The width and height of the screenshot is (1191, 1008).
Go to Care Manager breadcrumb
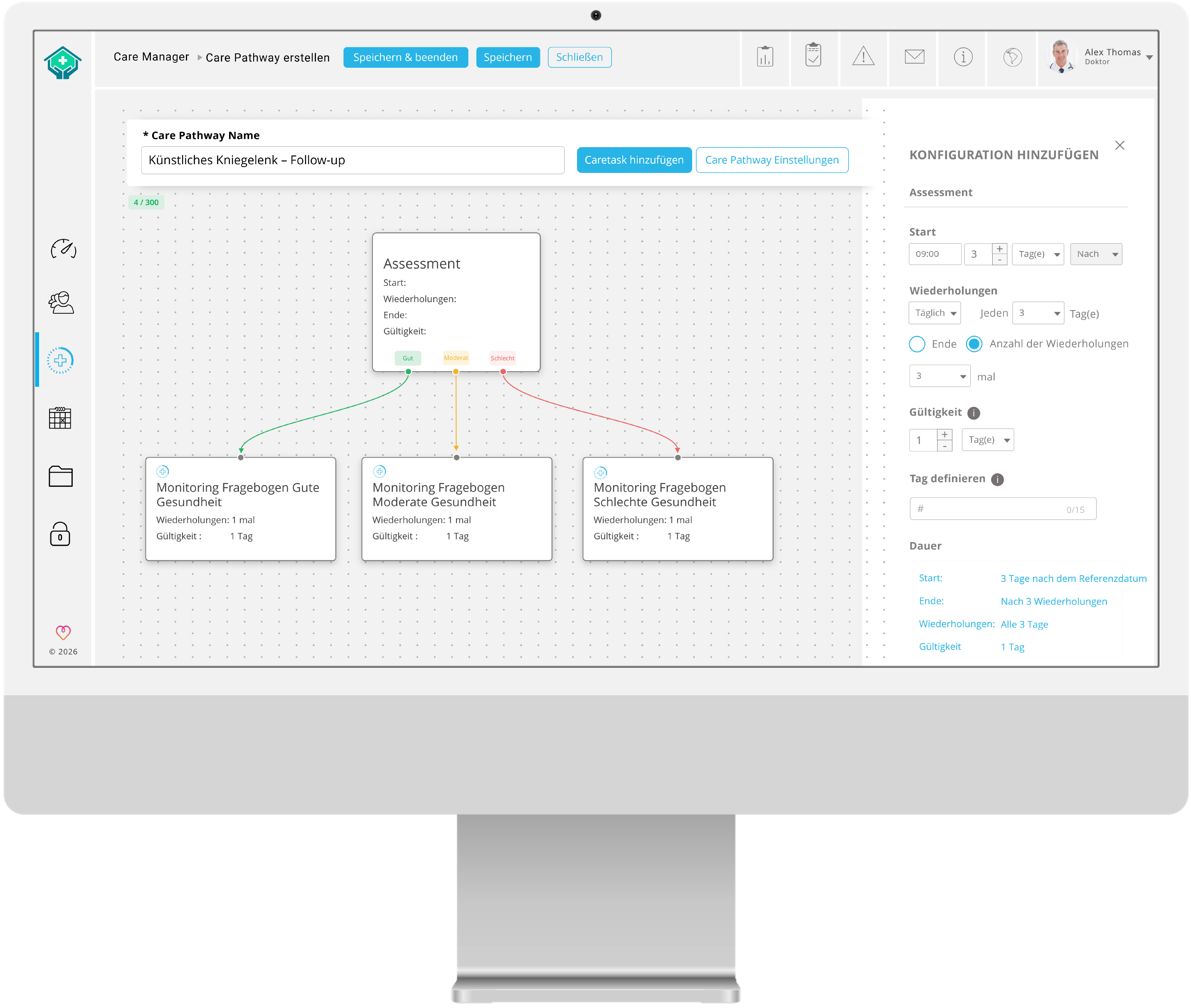coord(151,57)
